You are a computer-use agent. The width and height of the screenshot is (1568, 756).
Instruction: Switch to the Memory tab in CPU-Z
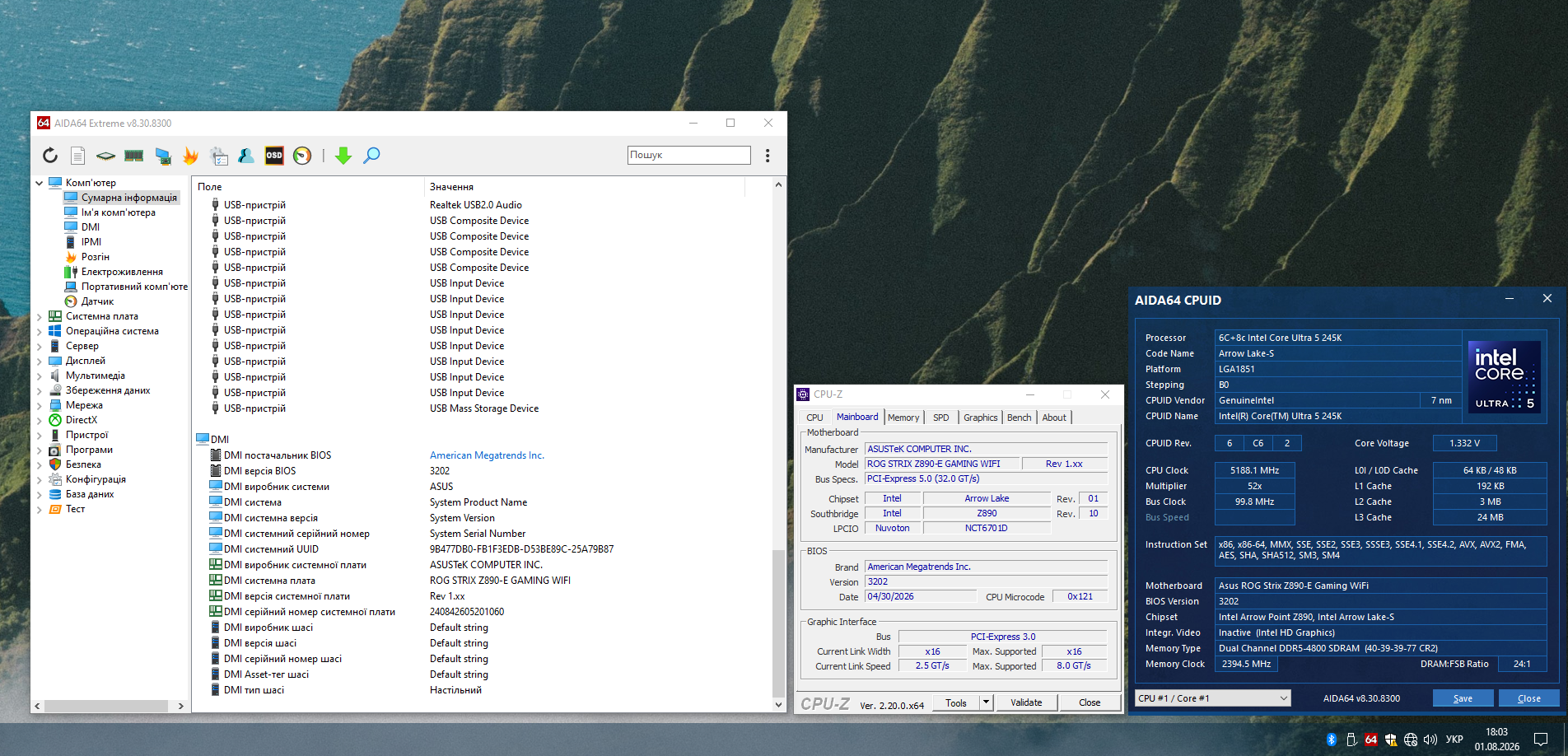903,418
